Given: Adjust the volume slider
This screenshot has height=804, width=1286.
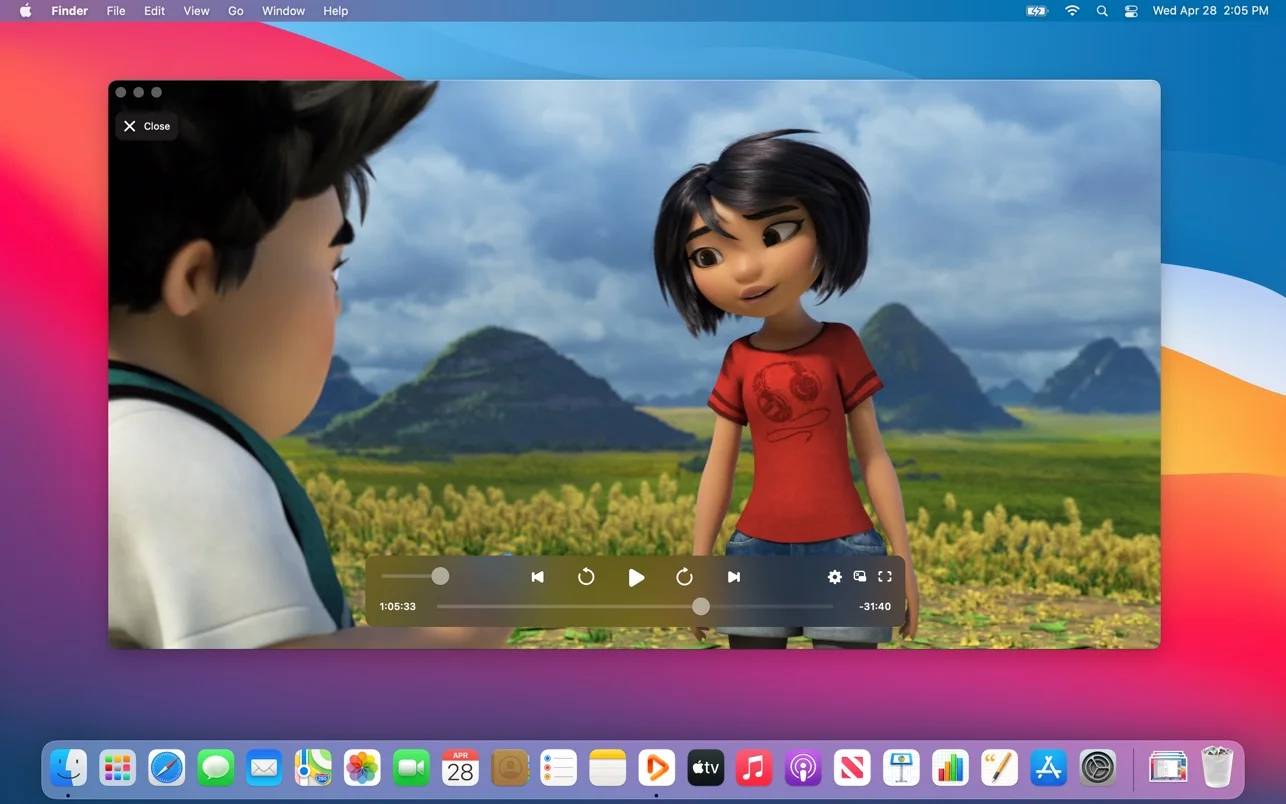Looking at the screenshot, I should (x=440, y=576).
